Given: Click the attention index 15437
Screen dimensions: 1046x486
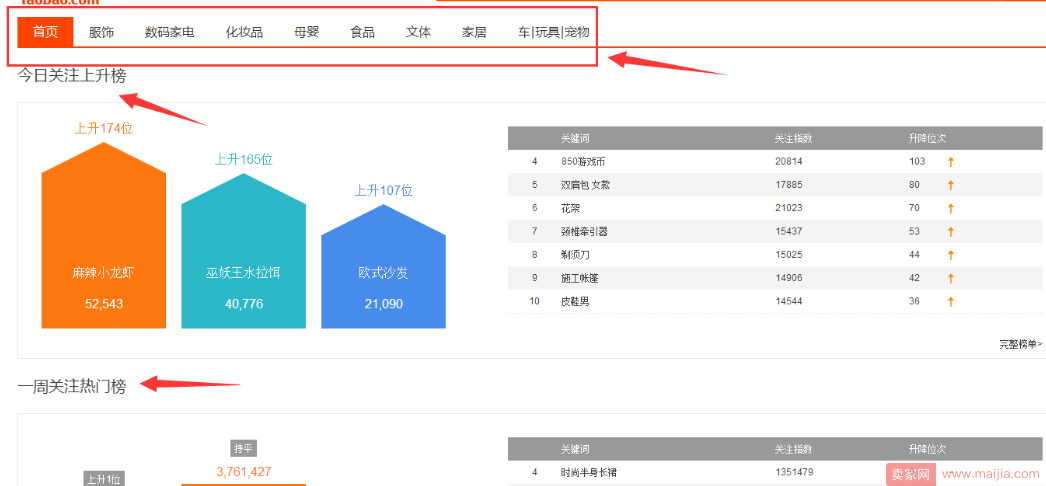Looking at the screenshot, I should (x=789, y=231).
